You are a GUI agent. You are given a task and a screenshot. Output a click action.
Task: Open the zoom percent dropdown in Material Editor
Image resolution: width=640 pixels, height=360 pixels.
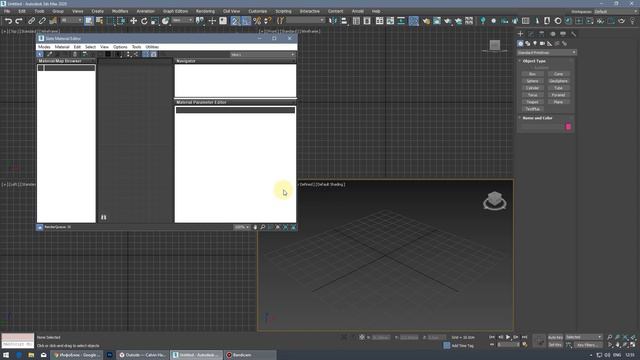click(x=242, y=227)
